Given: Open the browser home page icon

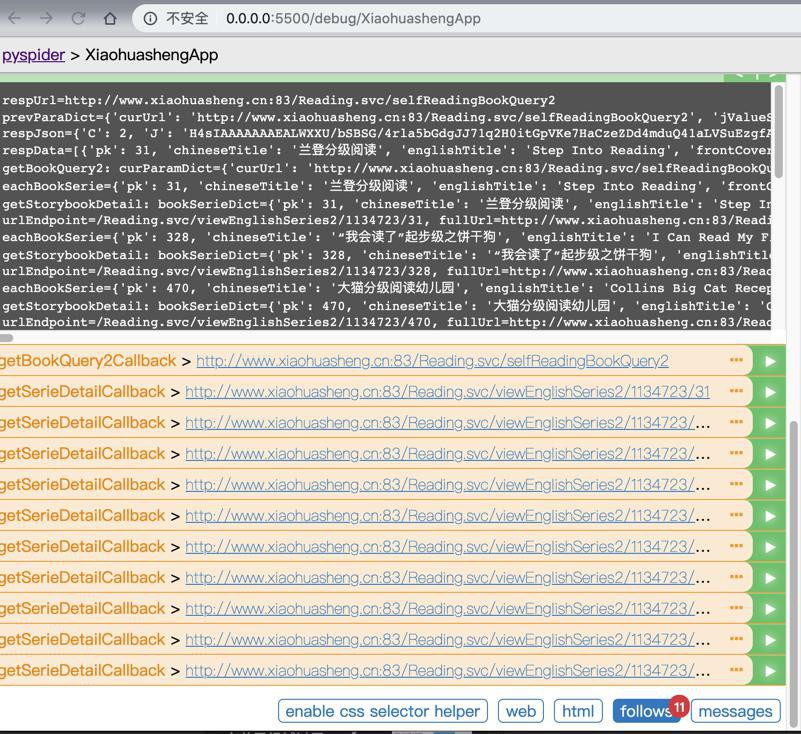Looking at the screenshot, I should pyautogui.click(x=110, y=19).
